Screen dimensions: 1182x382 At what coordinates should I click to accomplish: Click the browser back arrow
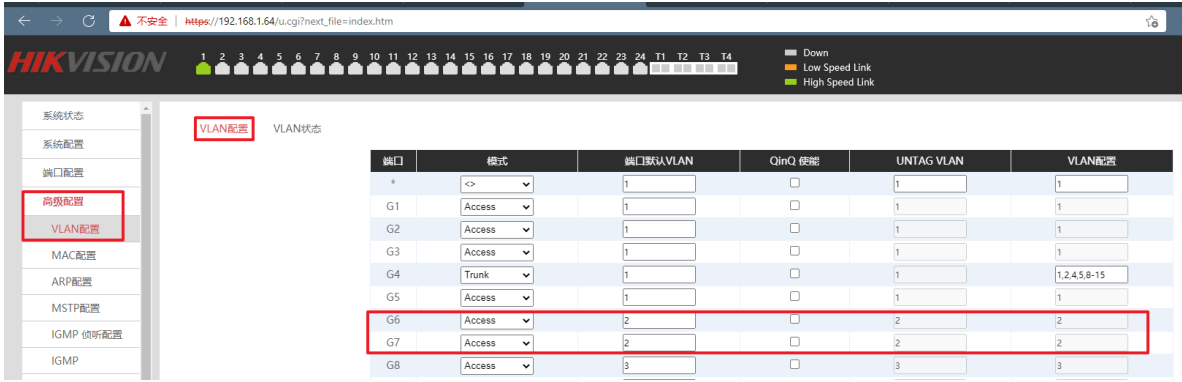click(x=23, y=21)
